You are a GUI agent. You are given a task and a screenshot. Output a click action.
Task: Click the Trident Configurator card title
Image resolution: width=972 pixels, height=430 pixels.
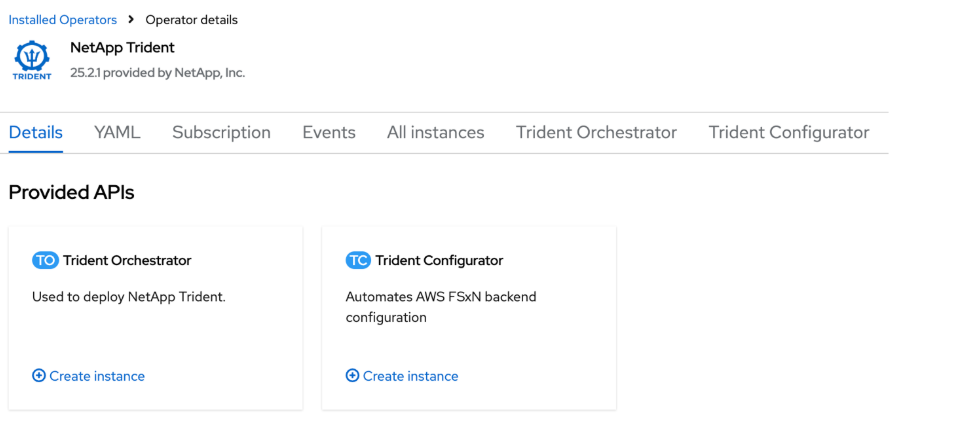[439, 260]
